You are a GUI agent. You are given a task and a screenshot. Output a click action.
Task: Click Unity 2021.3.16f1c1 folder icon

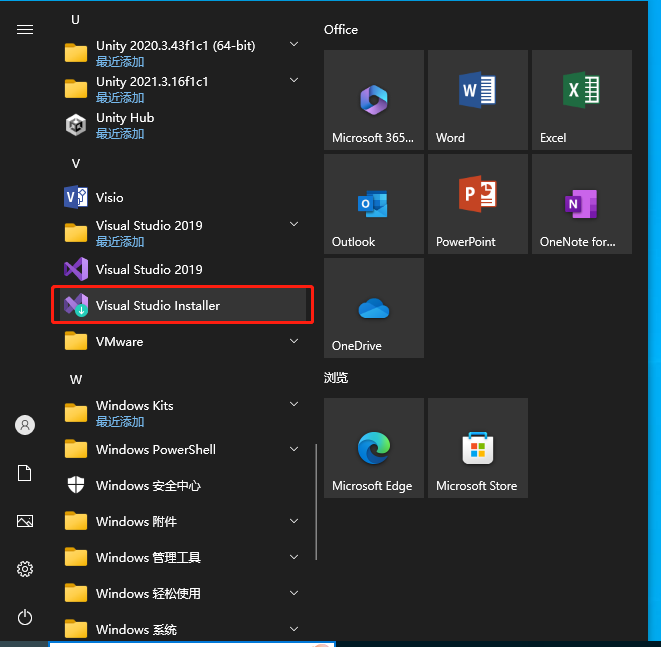(76, 89)
